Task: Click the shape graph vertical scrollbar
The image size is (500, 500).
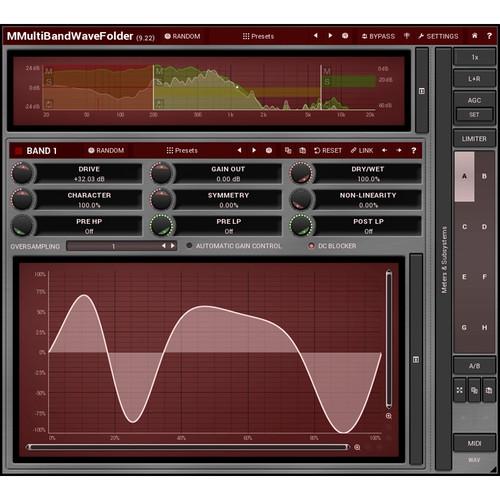Action: click(389, 339)
